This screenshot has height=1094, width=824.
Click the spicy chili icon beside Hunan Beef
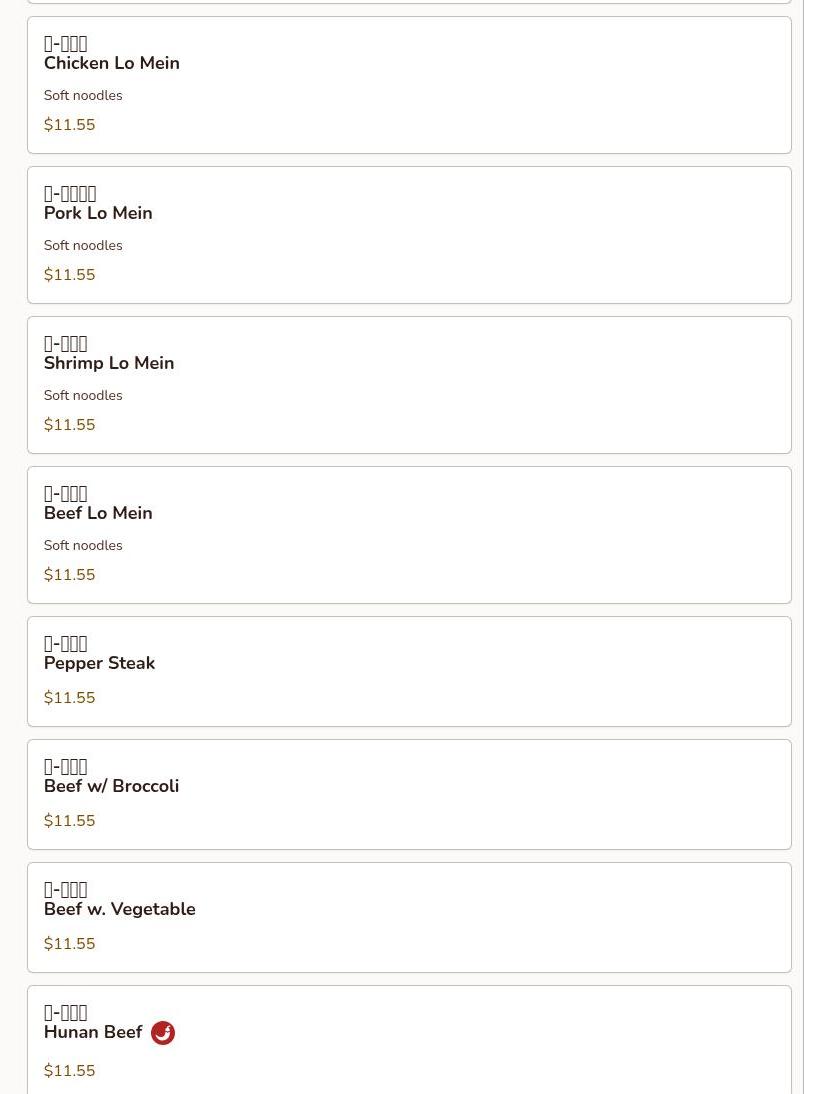pyautogui.click(x=163, y=1033)
